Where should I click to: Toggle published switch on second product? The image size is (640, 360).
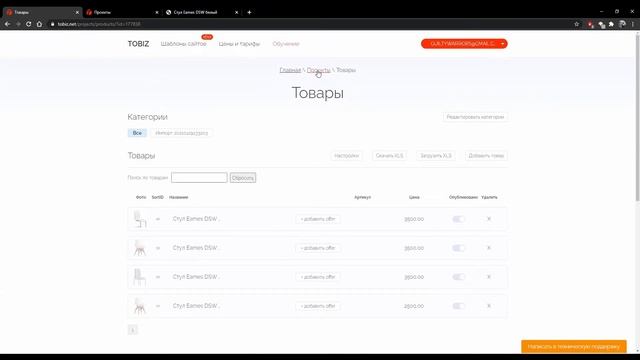pos(458,248)
